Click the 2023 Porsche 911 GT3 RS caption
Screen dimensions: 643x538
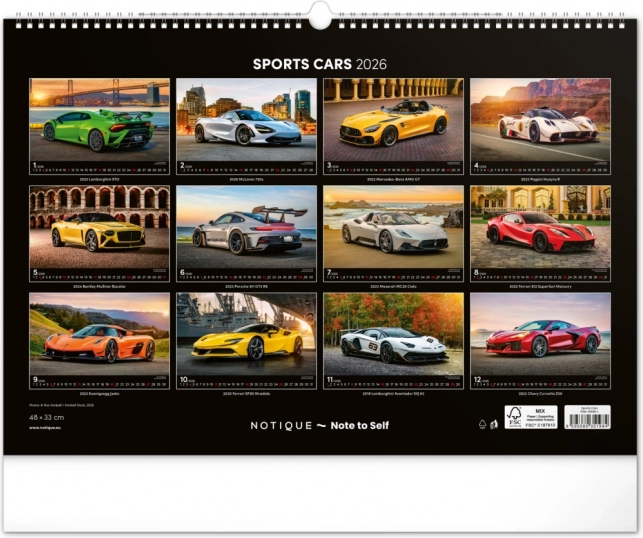pyautogui.click(x=246, y=287)
